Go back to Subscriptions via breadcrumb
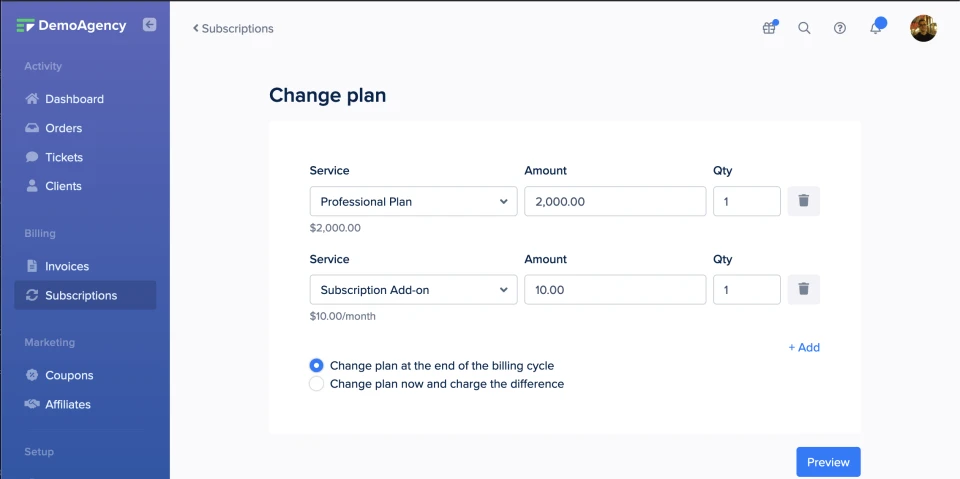The height and width of the screenshot is (479, 960). click(233, 28)
